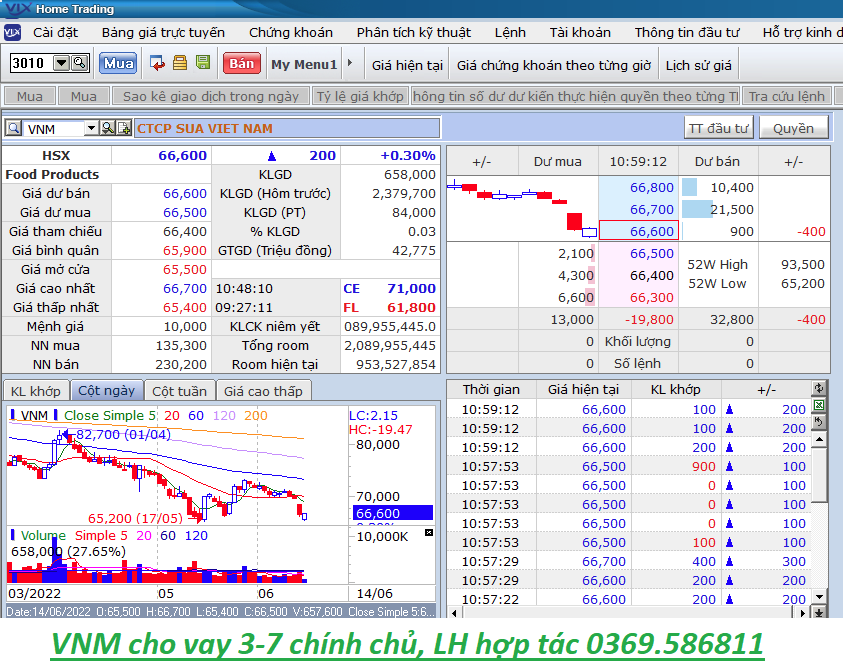Switch to the Tra cứu lệnh tab
This screenshot has height=670, width=843.
point(787,96)
